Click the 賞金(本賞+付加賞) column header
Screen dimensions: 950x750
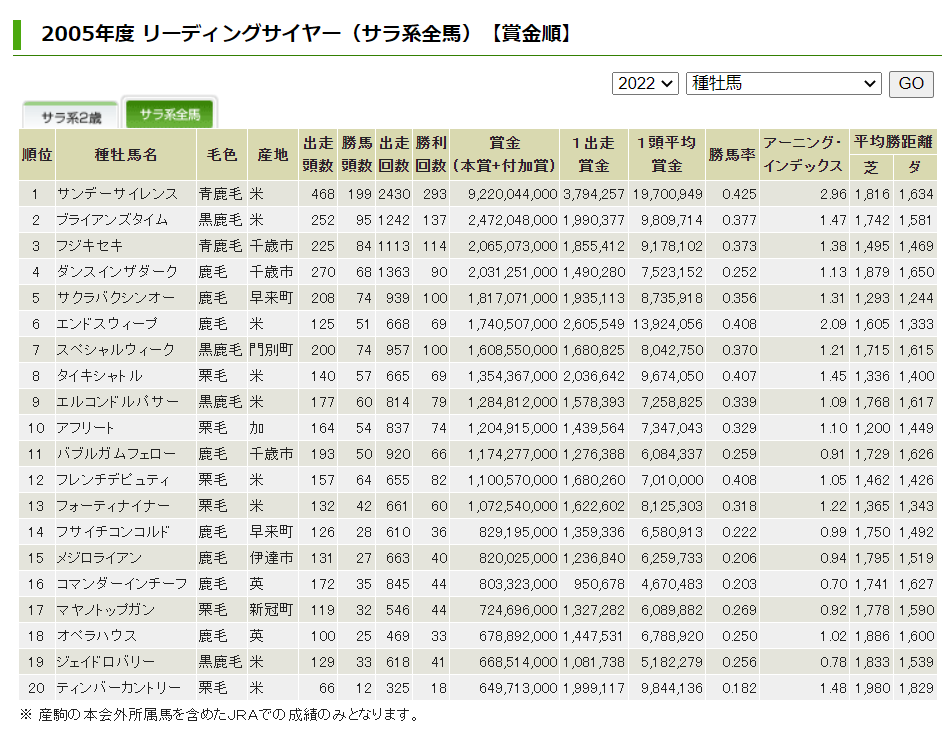504,154
